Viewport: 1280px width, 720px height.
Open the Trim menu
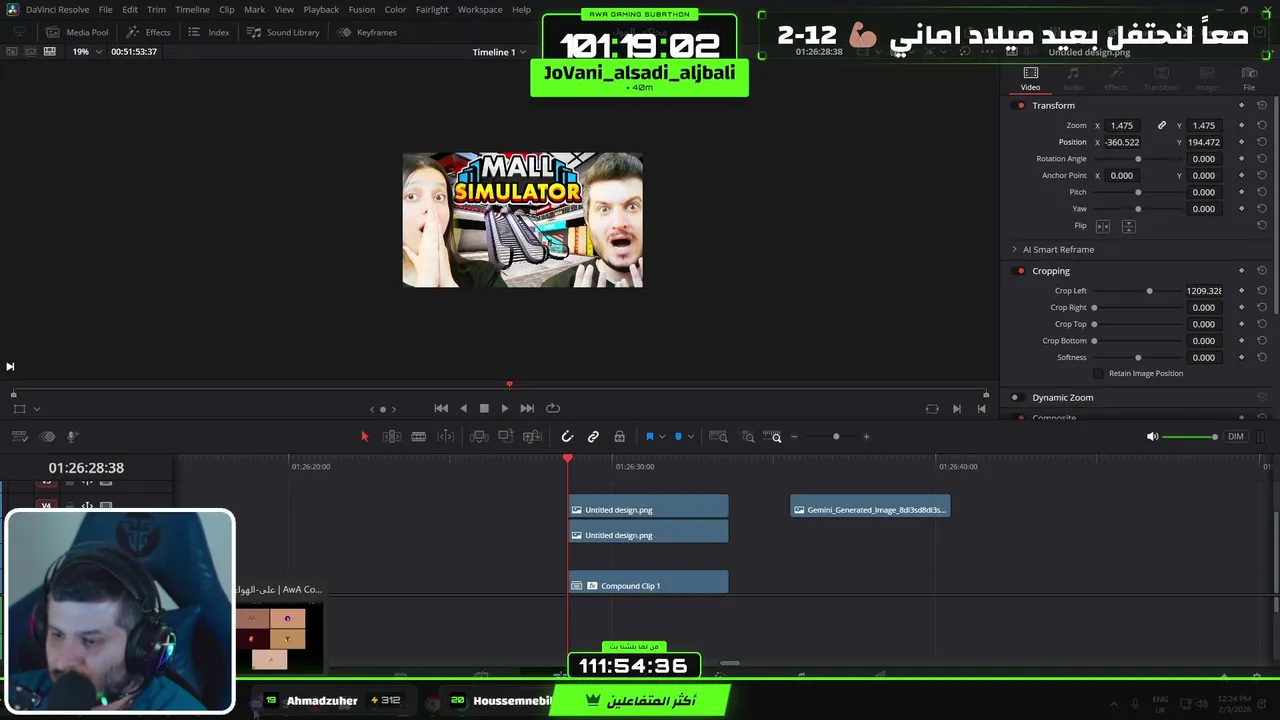click(156, 9)
